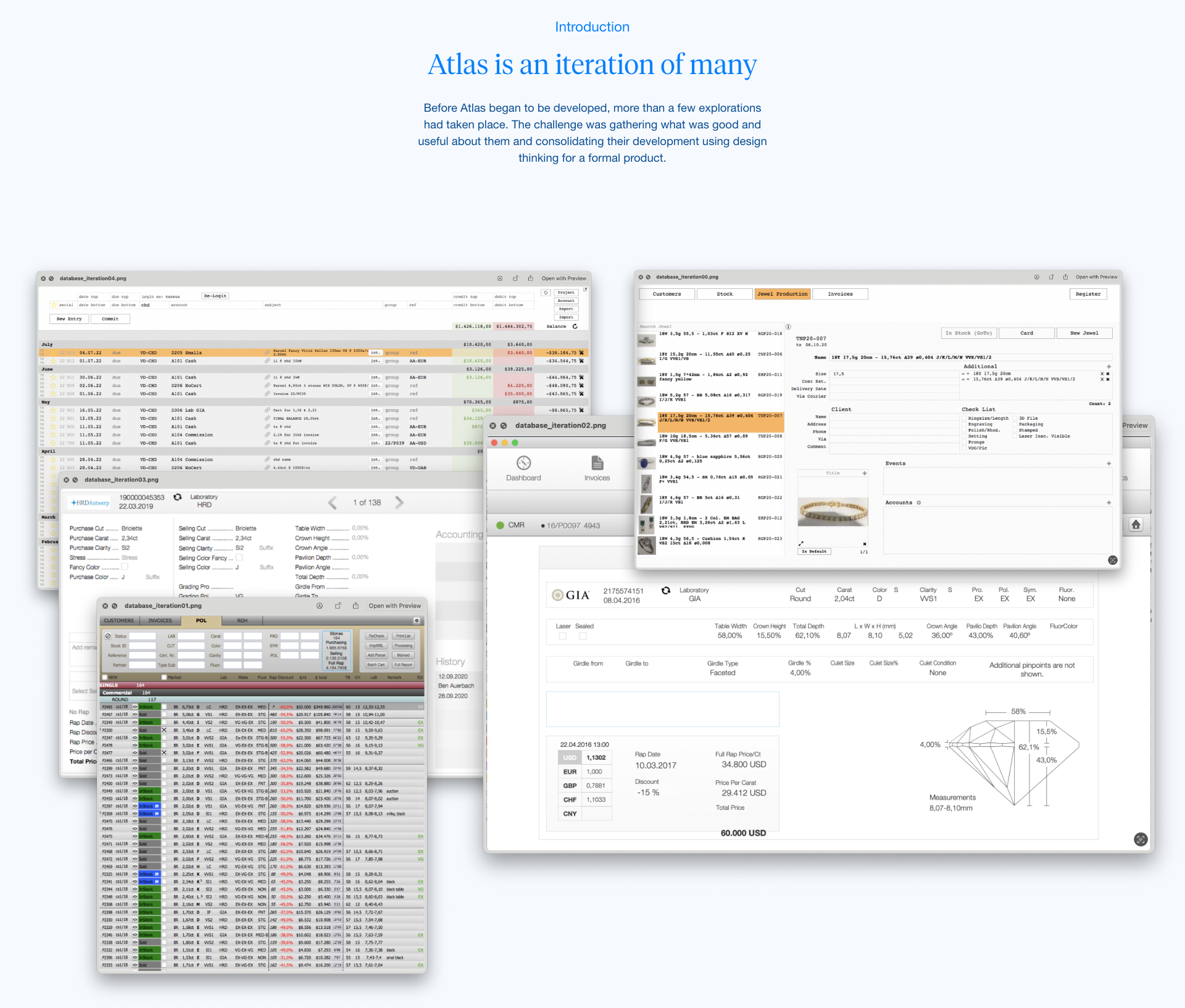Screen dimensions: 1185x1008
Task: Click the New Entry button
Action: [69, 319]
